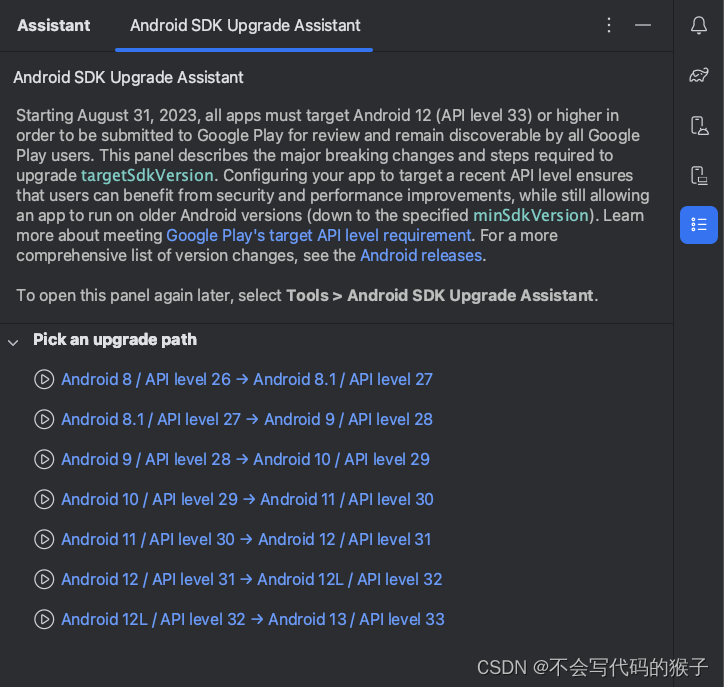Viewport: 724px width, 687px height.
Task: Choose Android 9 / API 28 to Android 10 path
Action: pos(245,460)
